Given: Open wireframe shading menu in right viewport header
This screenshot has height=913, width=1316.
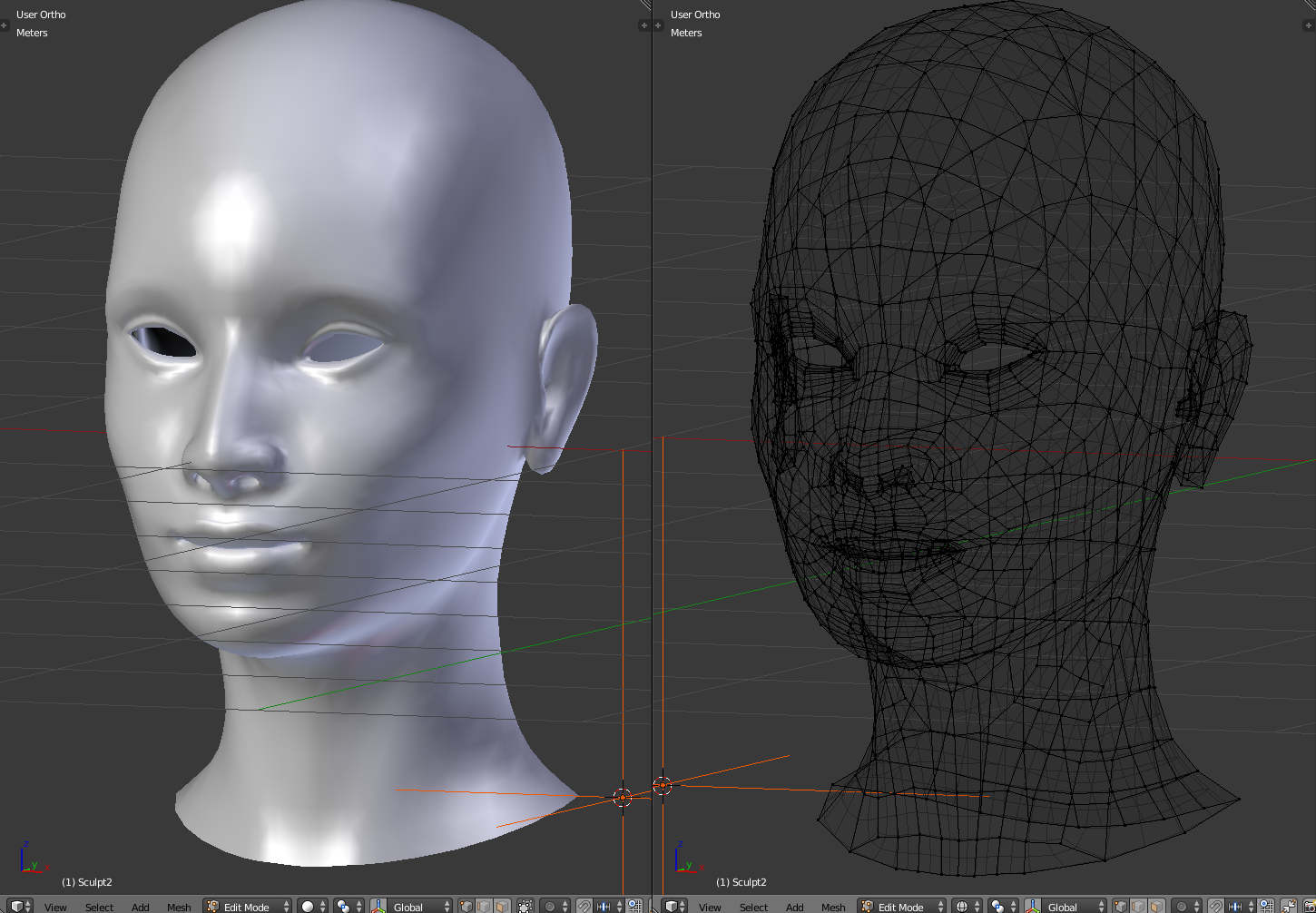Looking at the screenshot, I should [x=967, y=906].
